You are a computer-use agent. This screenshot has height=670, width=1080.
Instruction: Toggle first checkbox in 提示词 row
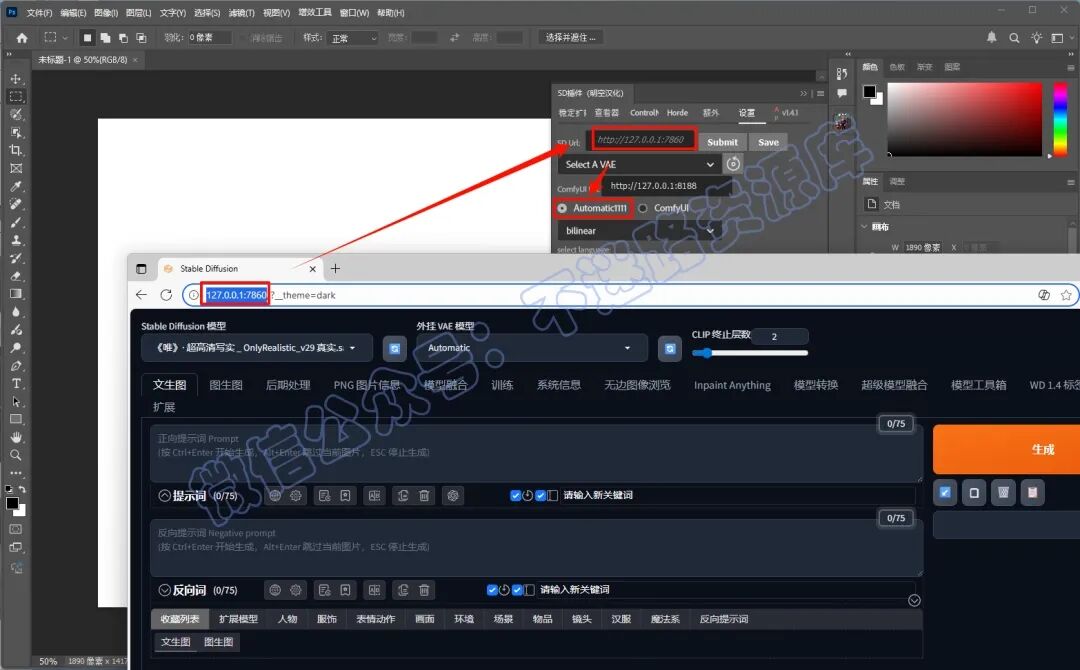coord(515,495)
